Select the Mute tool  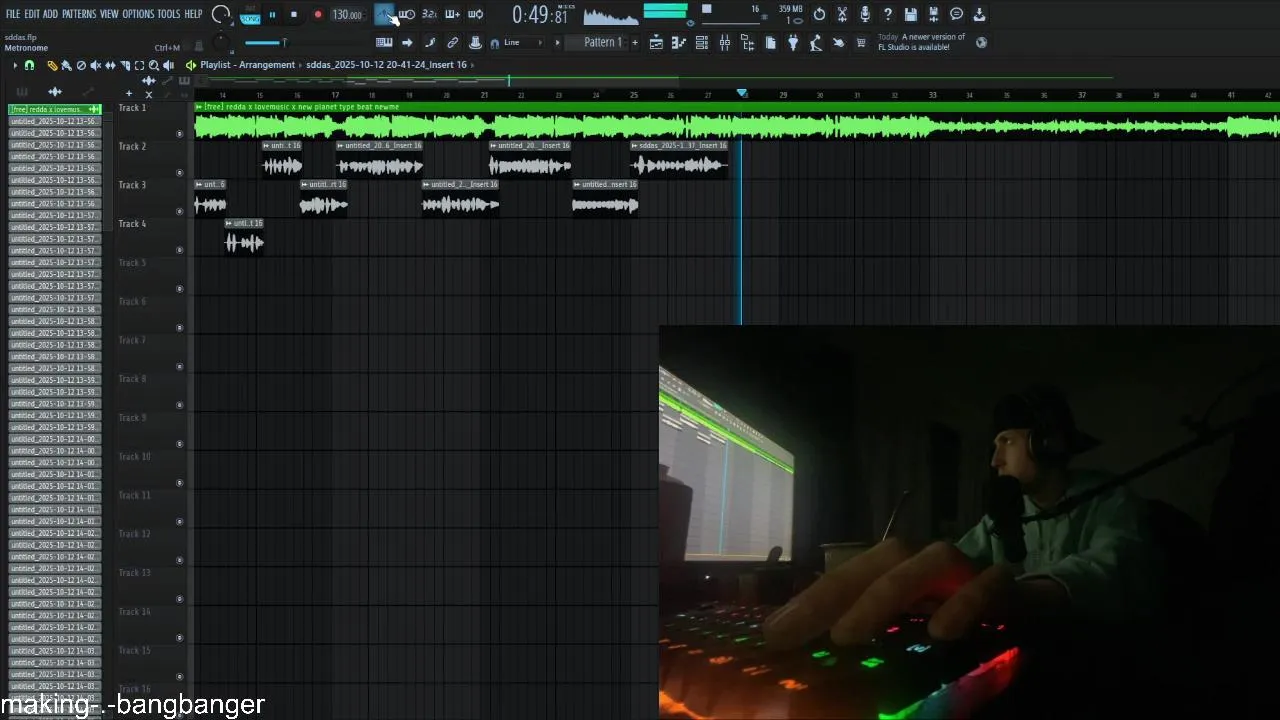96,65
